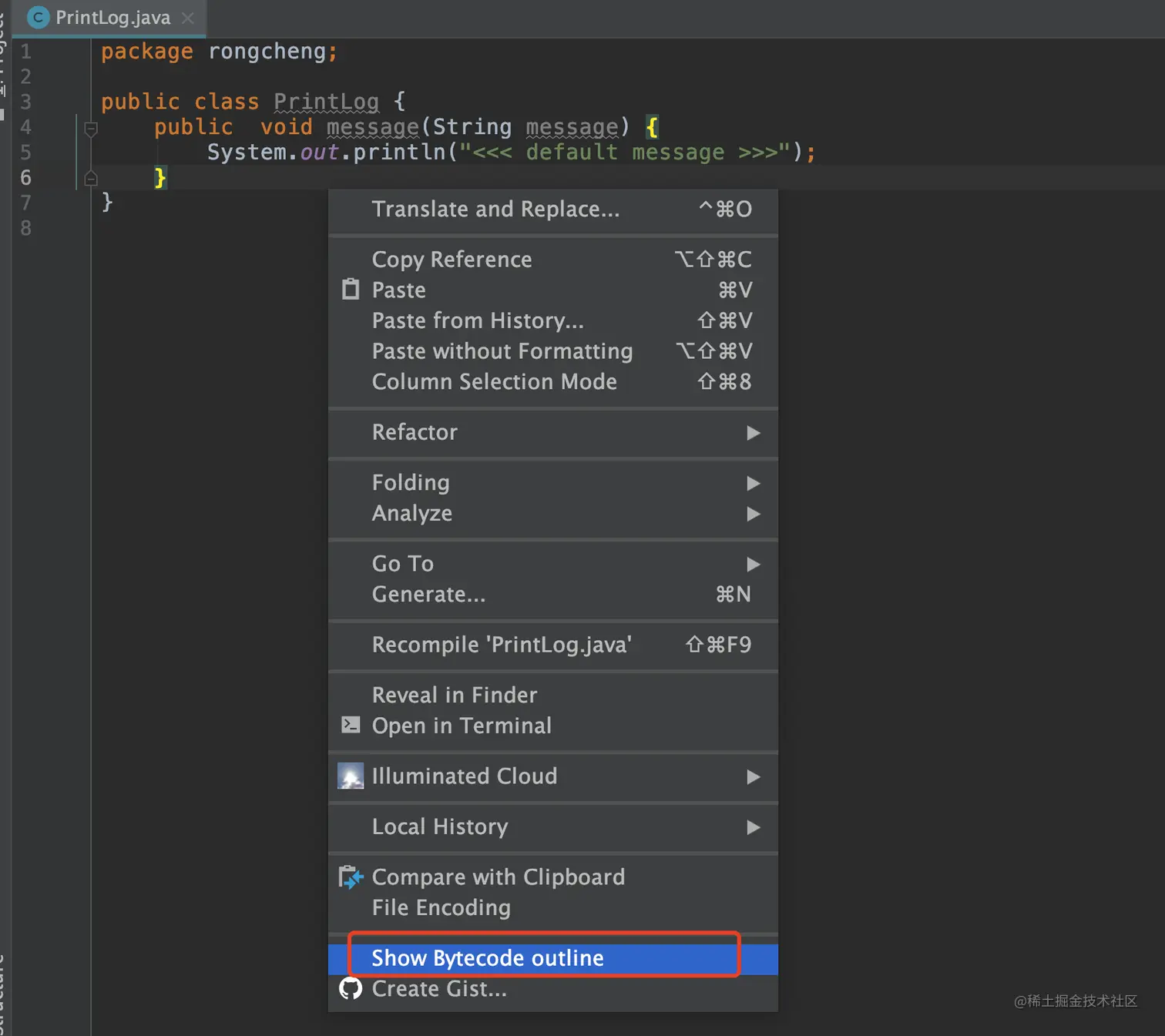Click the Paste clipboard icon
The height and width of the screenshot is (1036, 1165).
click(x=351, y=290)
